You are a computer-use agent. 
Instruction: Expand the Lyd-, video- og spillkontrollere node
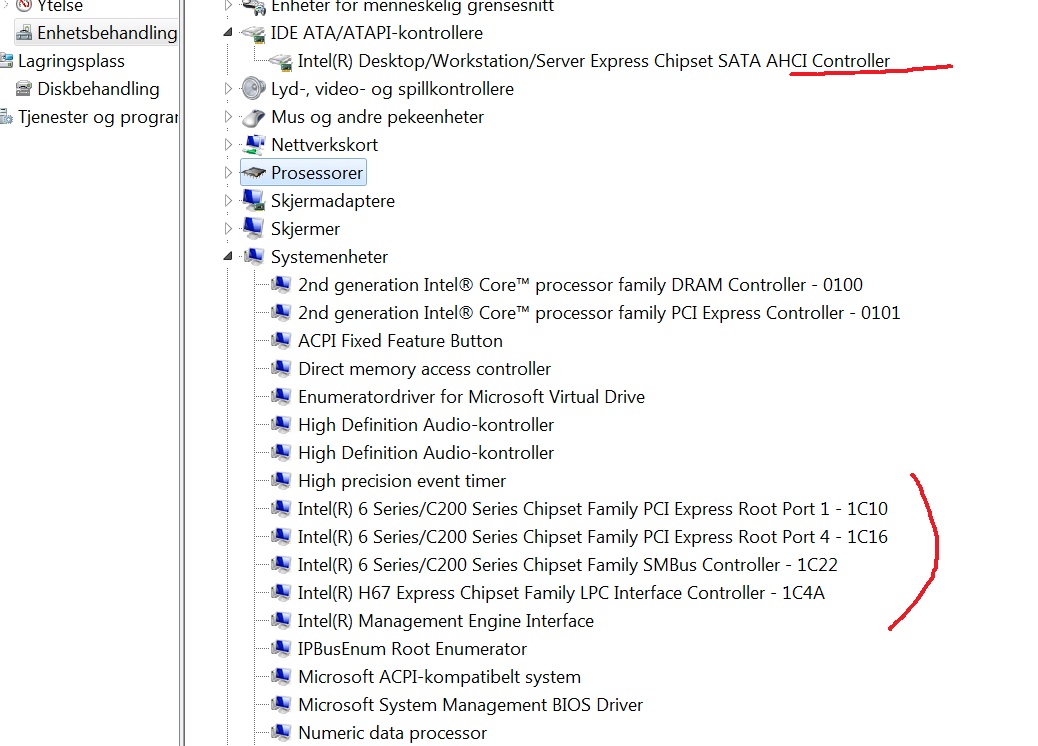click(x=228, y=88)
